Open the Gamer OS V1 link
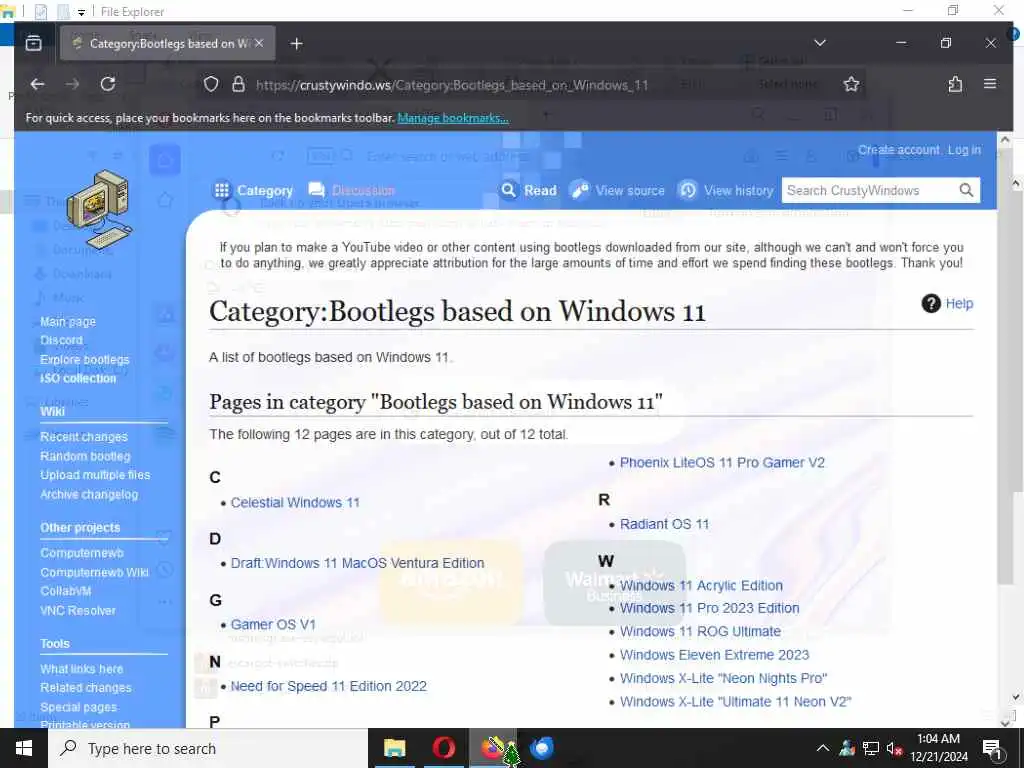Screen dimensions: 1024x768 pos(273,624)
